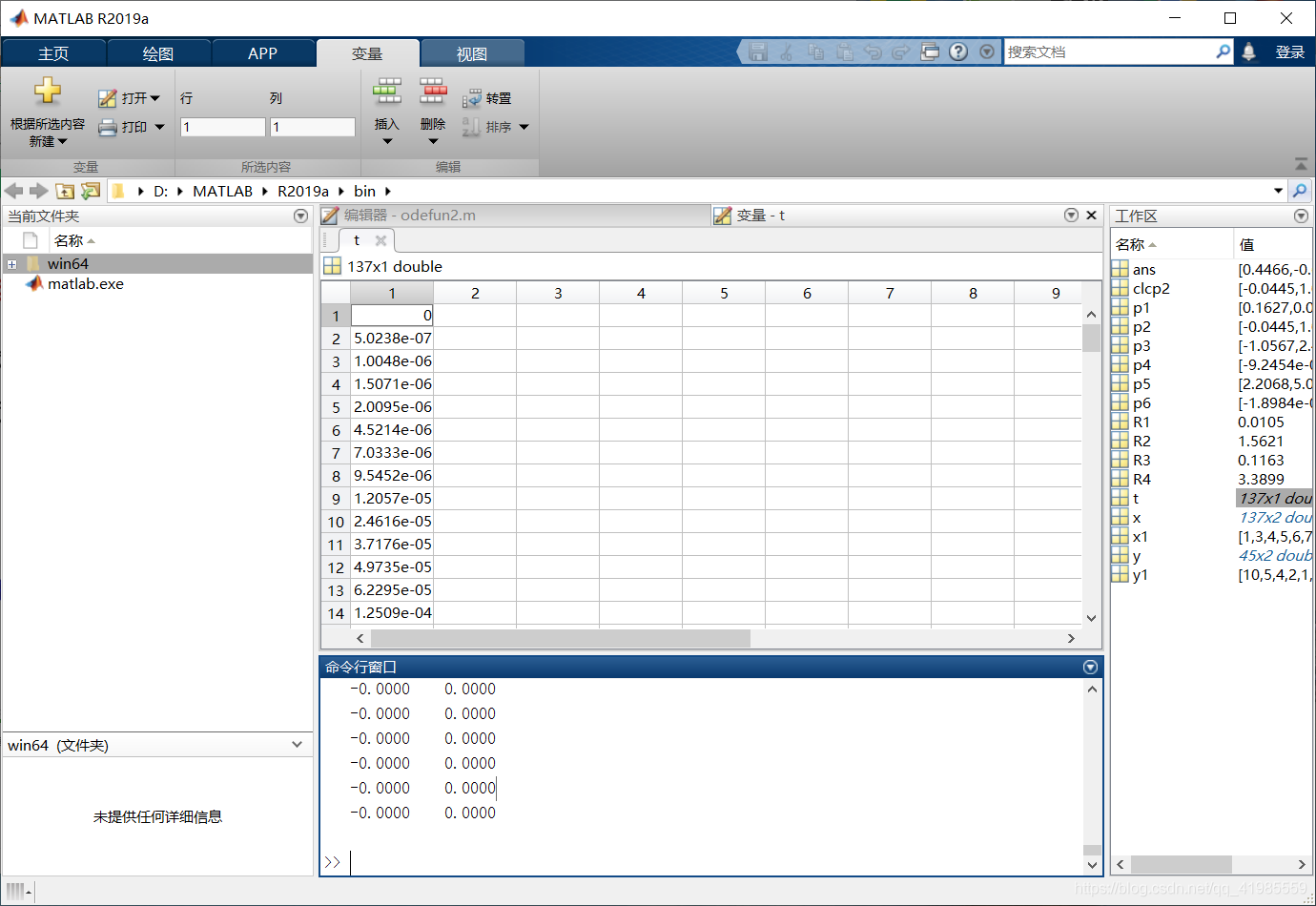Click the 行 row number input field

pos(223,127)
